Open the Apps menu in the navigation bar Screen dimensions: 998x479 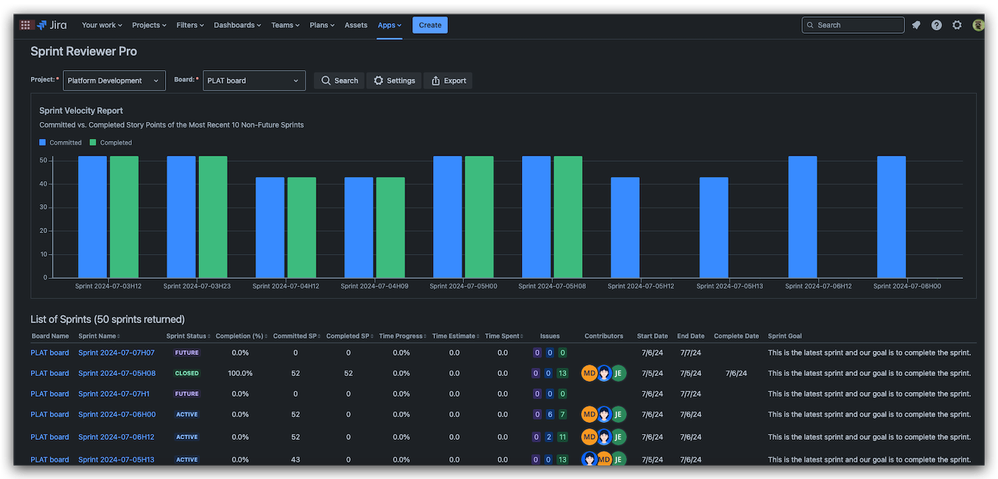click(389, 25)
